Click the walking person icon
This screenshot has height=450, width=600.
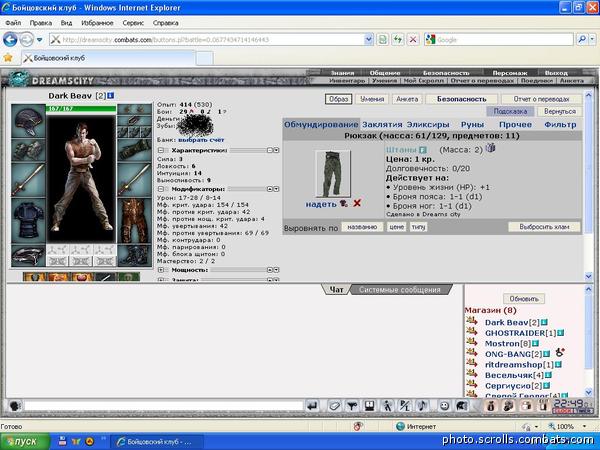coord(387,406)
